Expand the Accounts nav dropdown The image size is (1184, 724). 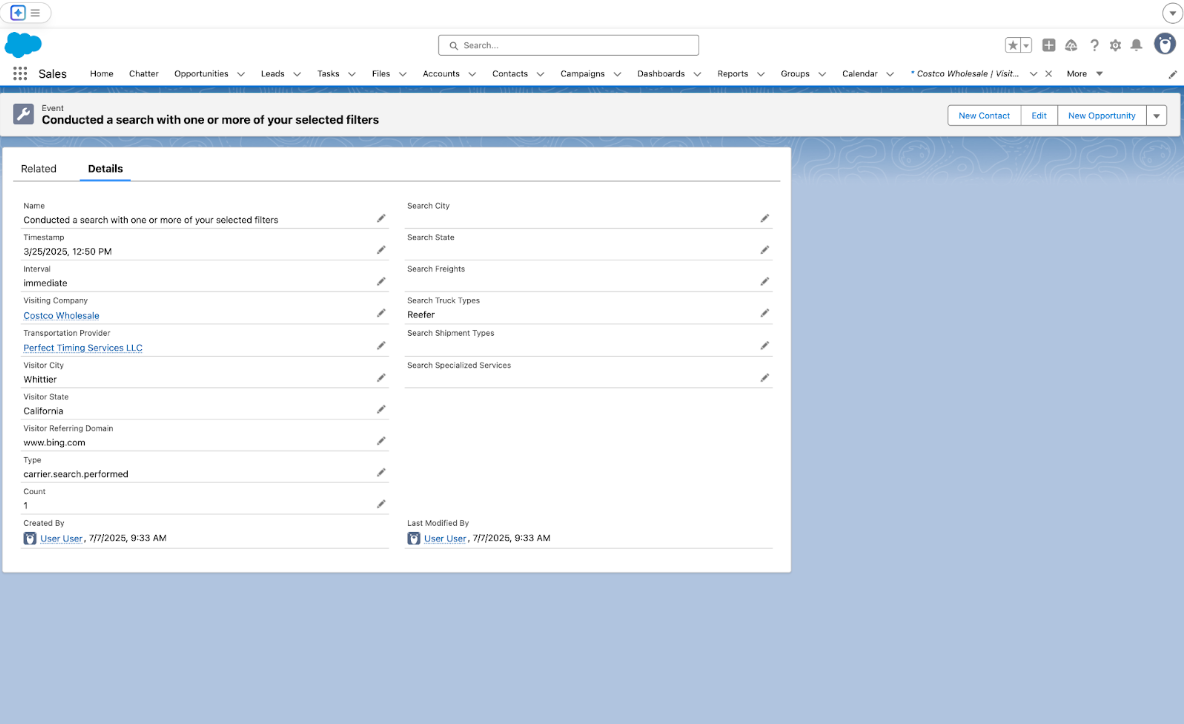[x=472, y=74]
